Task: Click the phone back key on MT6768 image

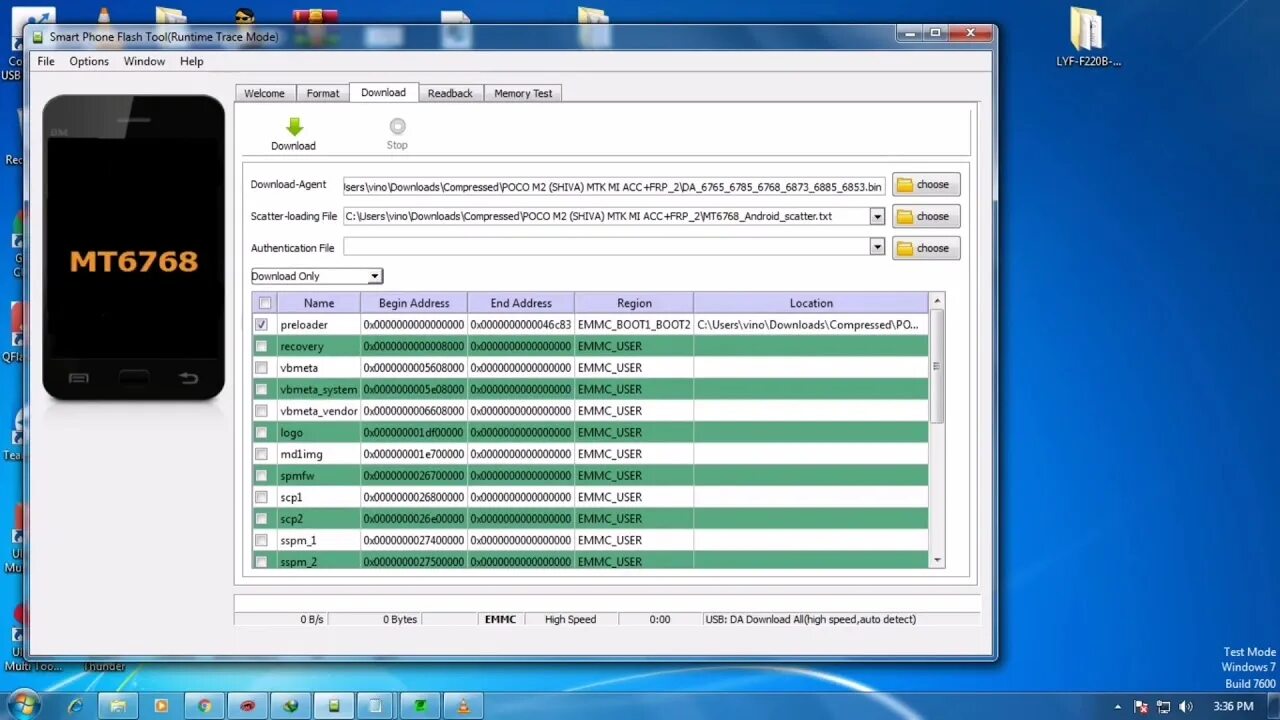Action: point(188,378)
